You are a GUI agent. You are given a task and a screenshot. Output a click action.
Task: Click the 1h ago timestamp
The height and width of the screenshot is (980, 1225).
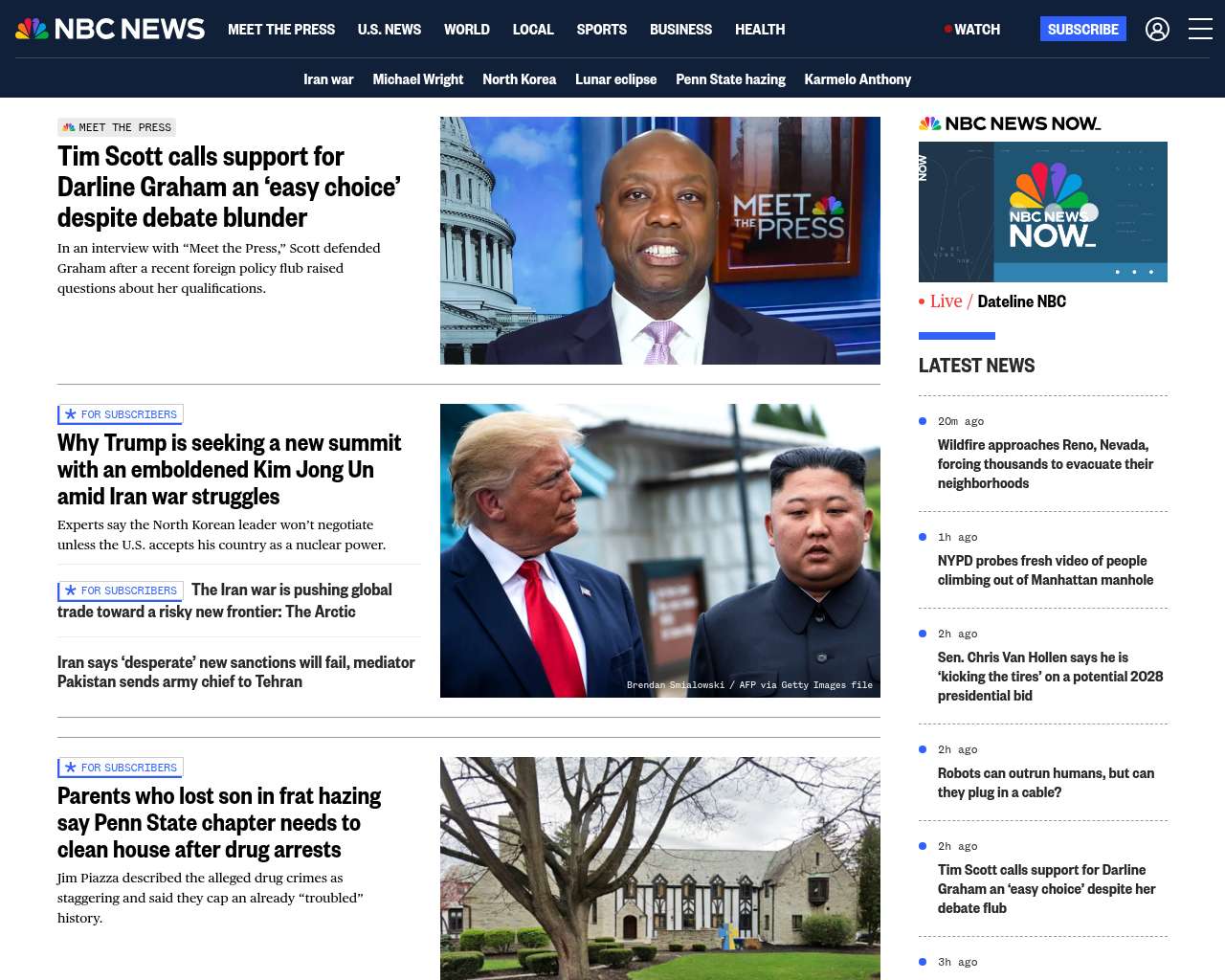958,537
